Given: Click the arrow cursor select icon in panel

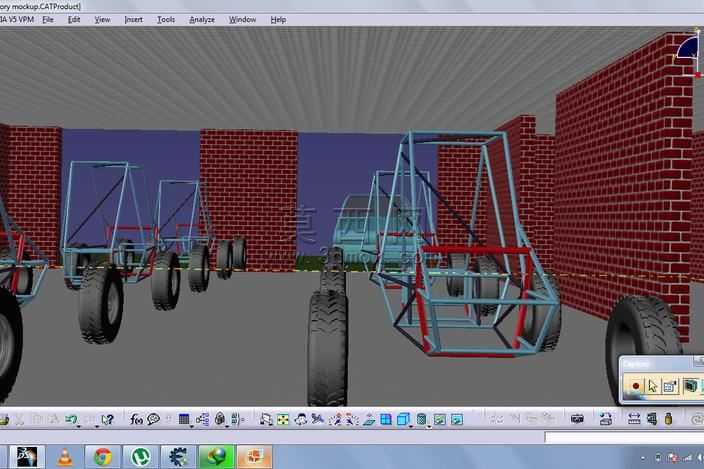Looking at the screenshot, I should tap(653, 386).
